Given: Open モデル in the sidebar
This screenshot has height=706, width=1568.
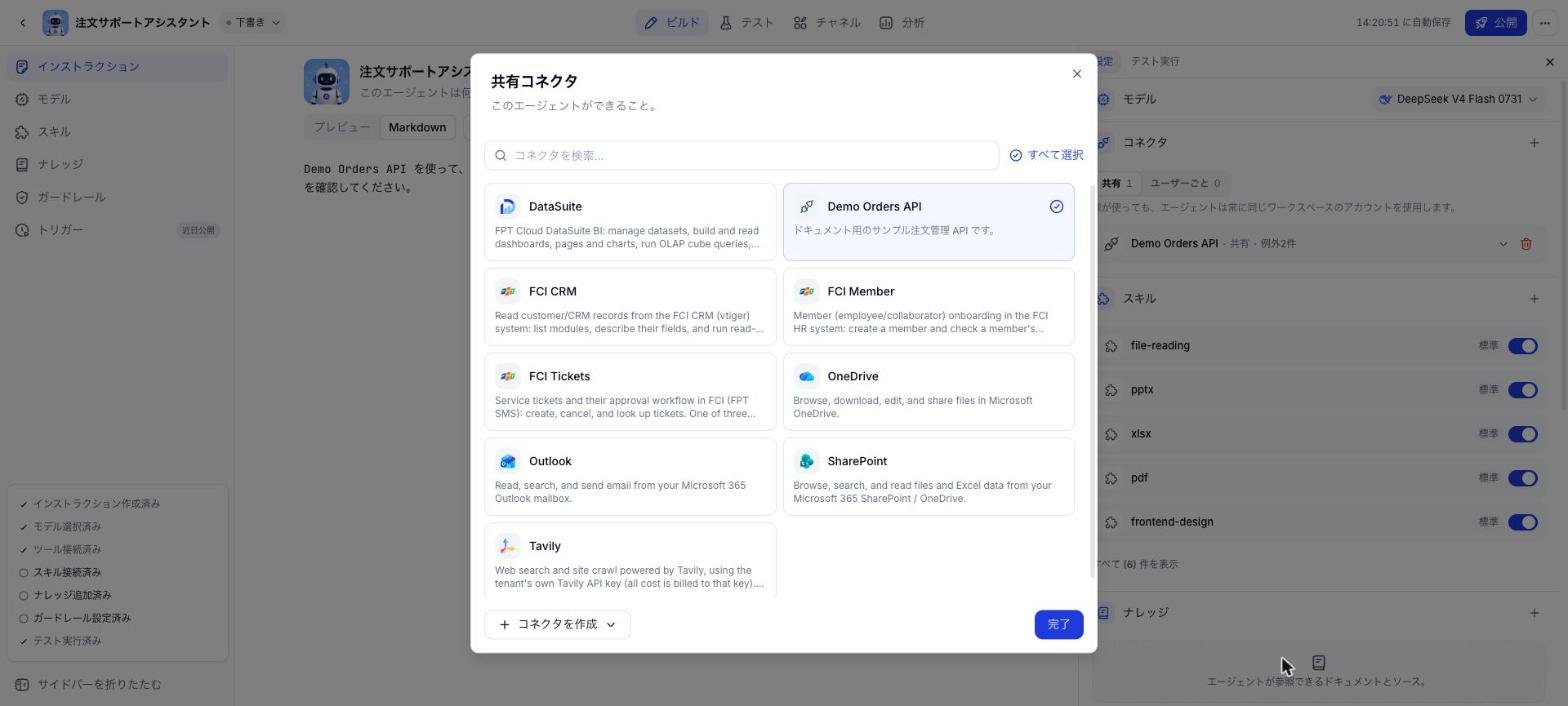Looking at the screenshot, I should tap(118, 100).
